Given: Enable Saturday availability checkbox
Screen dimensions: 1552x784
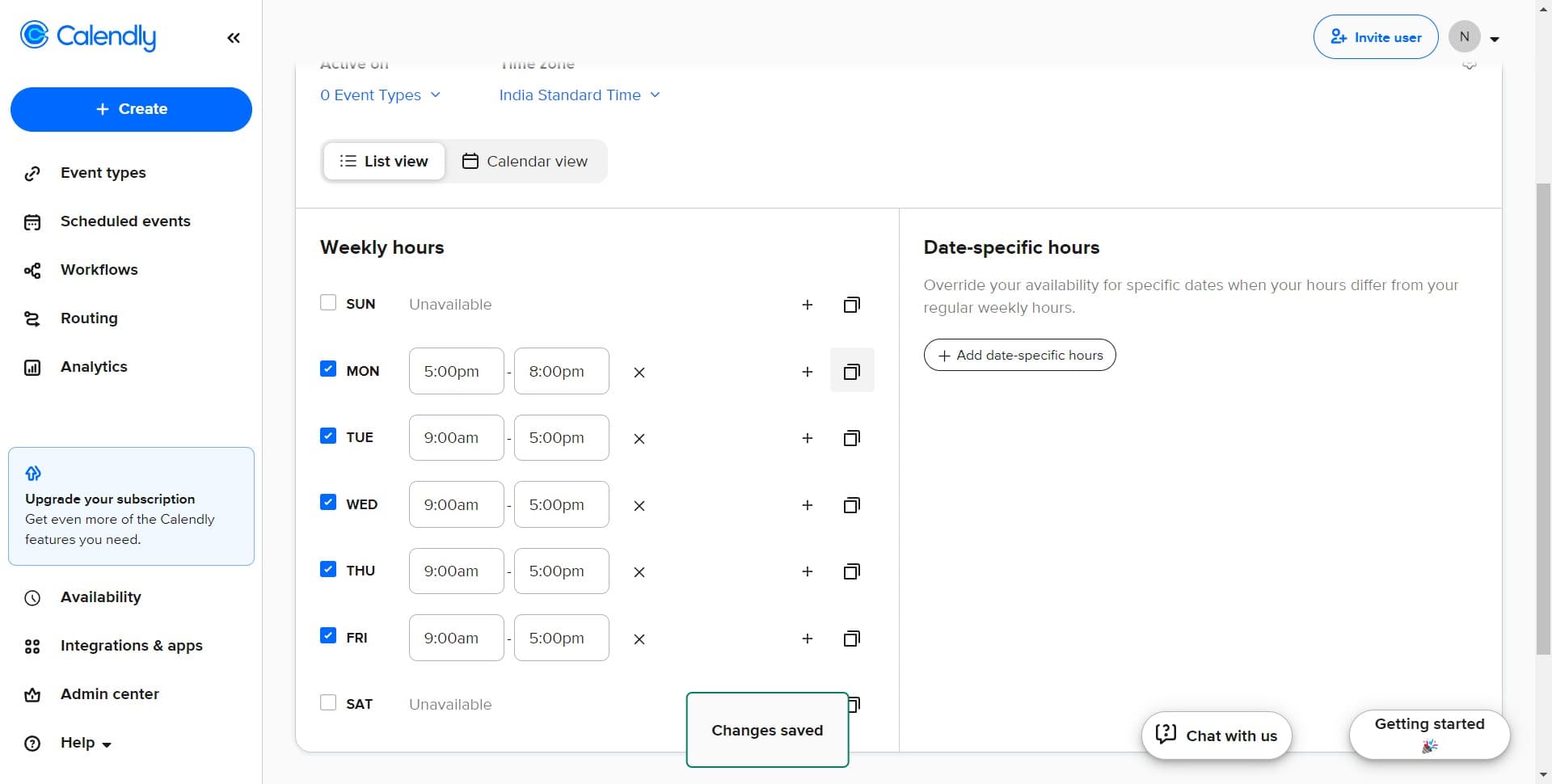Looking at the screenshot, I should (328, 703).
